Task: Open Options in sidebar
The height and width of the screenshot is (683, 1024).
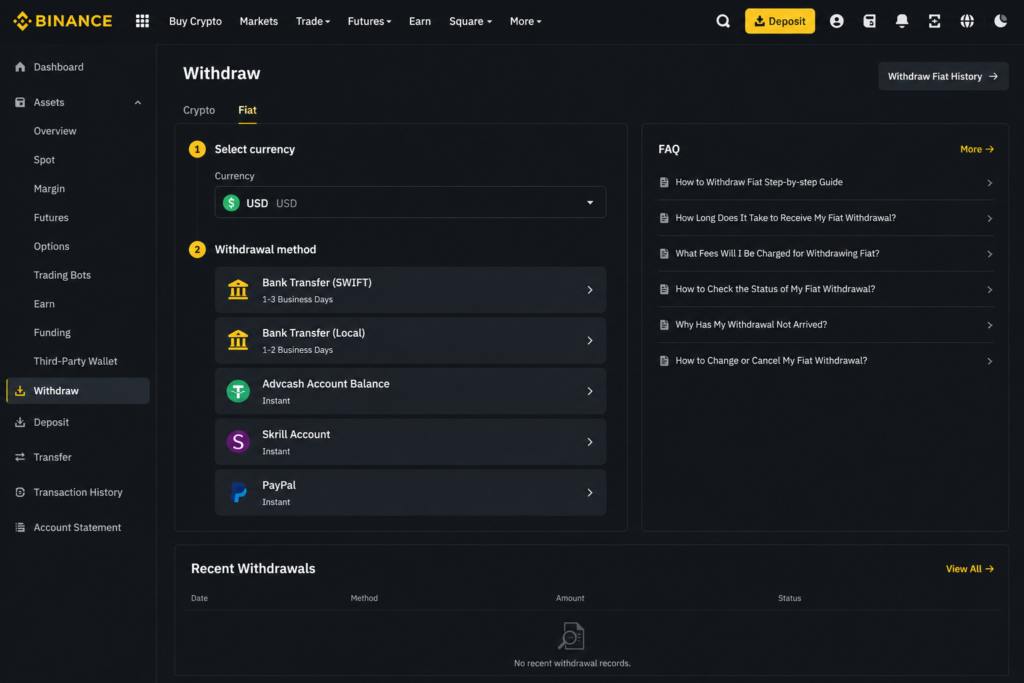Action: 51,246
